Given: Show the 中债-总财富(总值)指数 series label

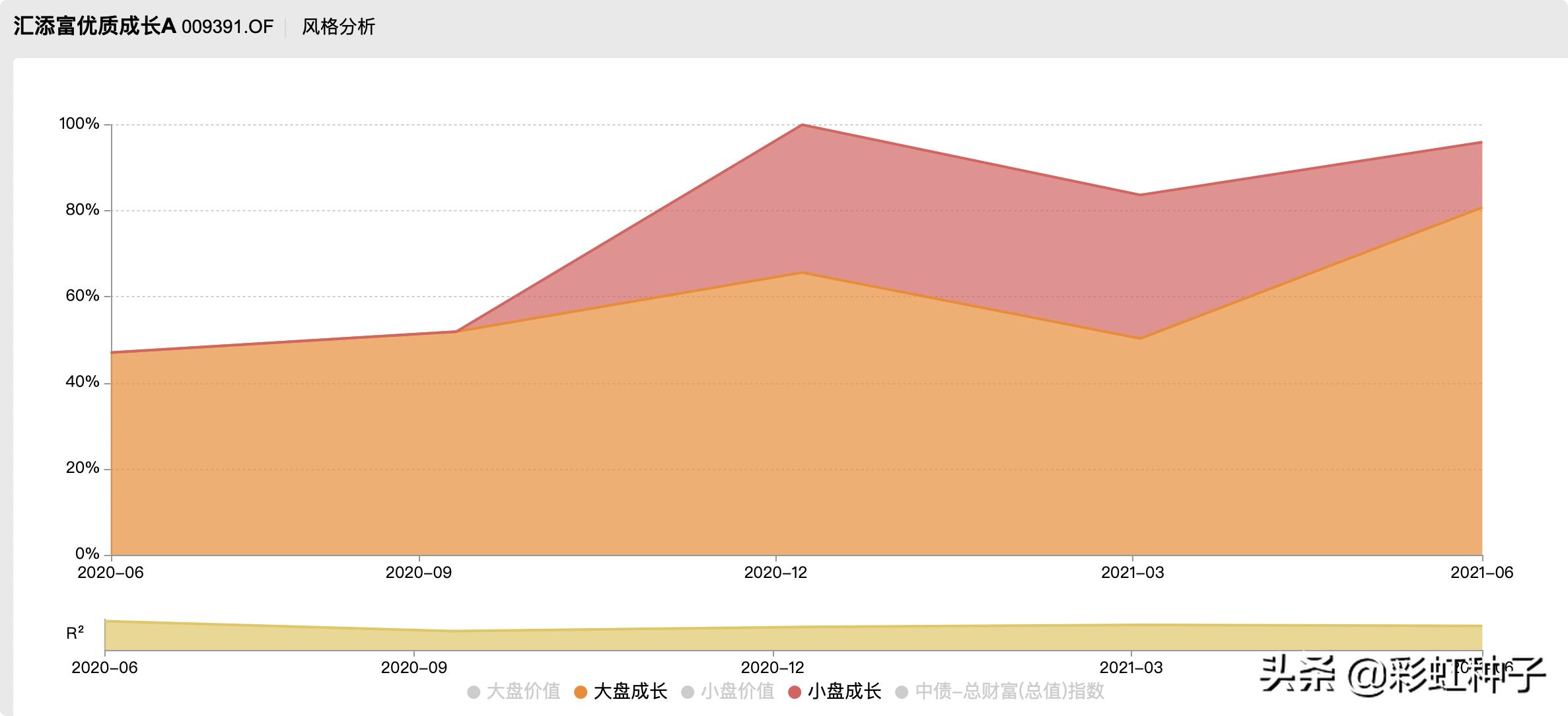Looking at the screenshot, I should click(1009, 692).
